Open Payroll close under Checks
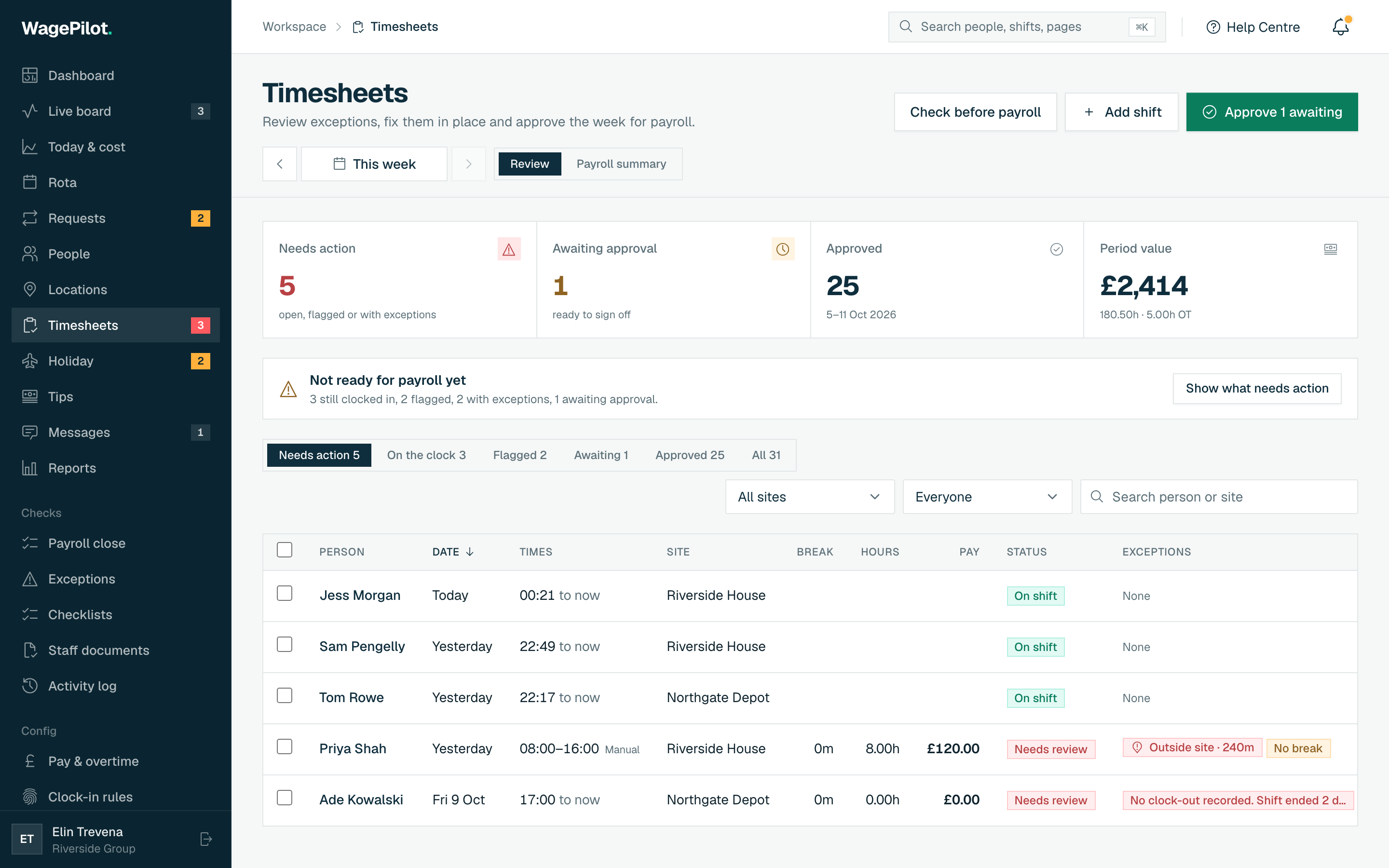The height and width of the screenshot is (868, 1389). (115, 543)
